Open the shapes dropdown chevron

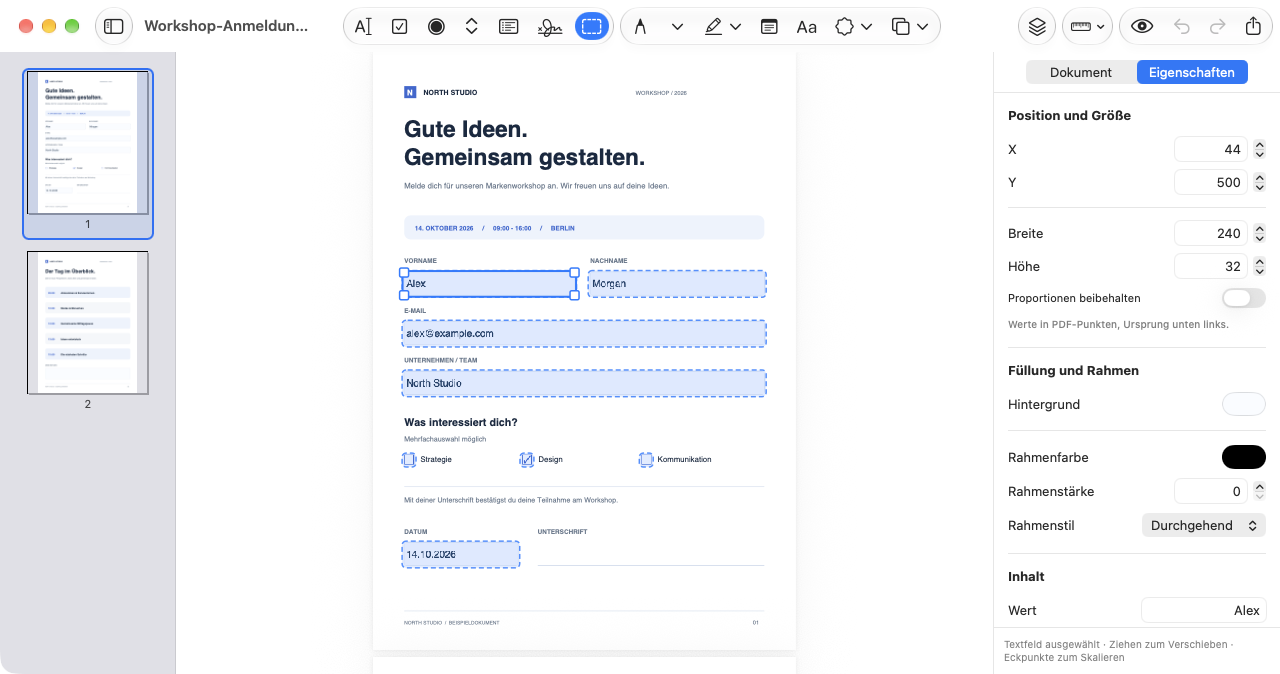coord(866,27)
